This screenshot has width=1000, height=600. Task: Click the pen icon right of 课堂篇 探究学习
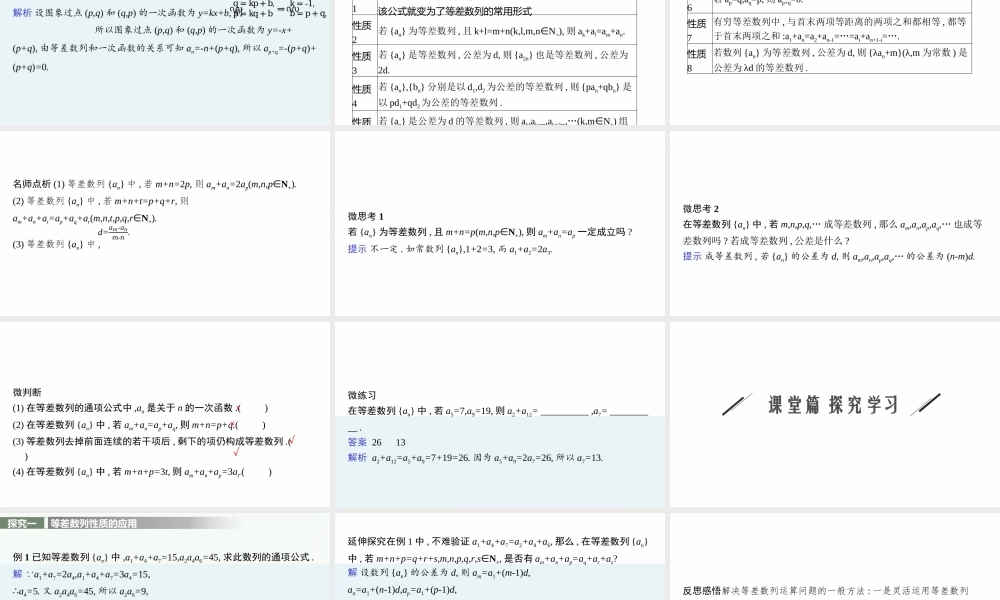(926, 404)
